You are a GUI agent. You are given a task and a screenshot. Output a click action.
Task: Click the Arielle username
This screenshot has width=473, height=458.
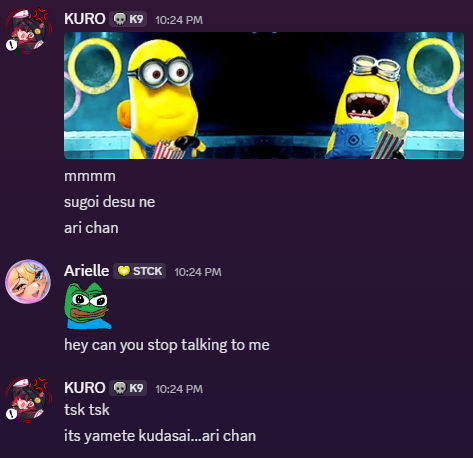click(x=86, y=271)
